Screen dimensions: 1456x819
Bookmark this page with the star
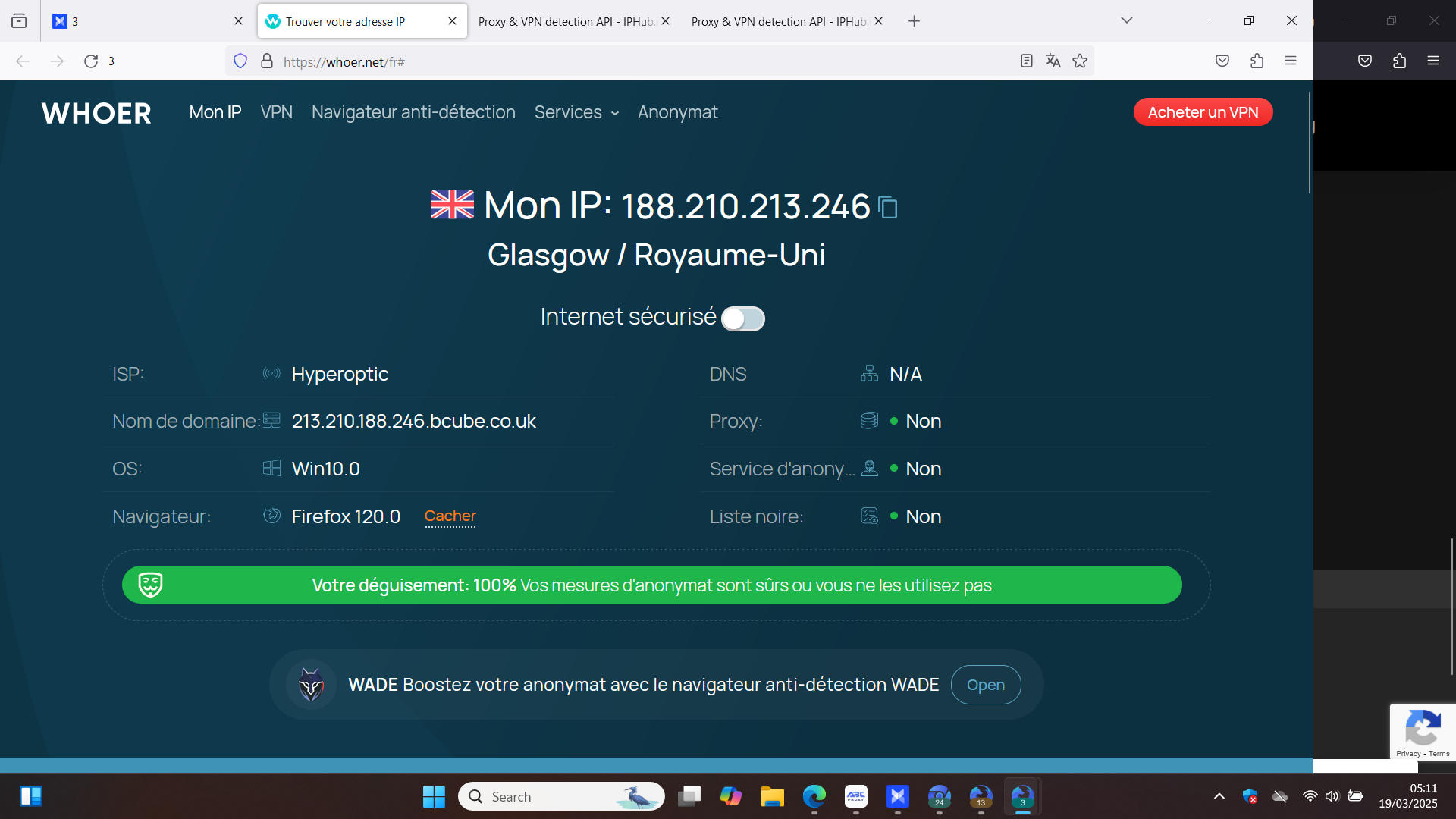click(x=1080, y=61)
